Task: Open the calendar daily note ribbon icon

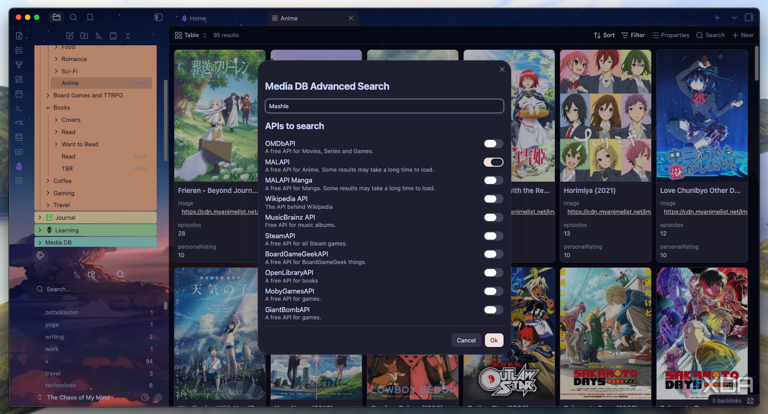Action: (x=19, y=94)
